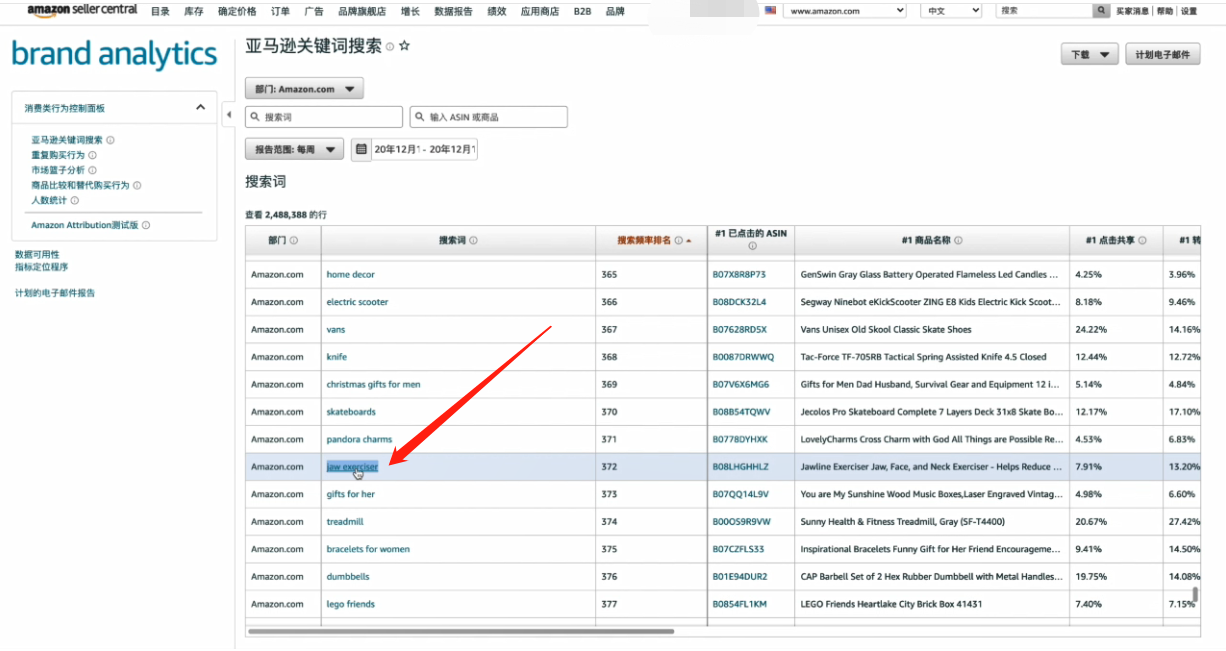1226x651 pixels.
Task: Click the 输入 ASIN 或商品 input field
Action: [489, 117]
